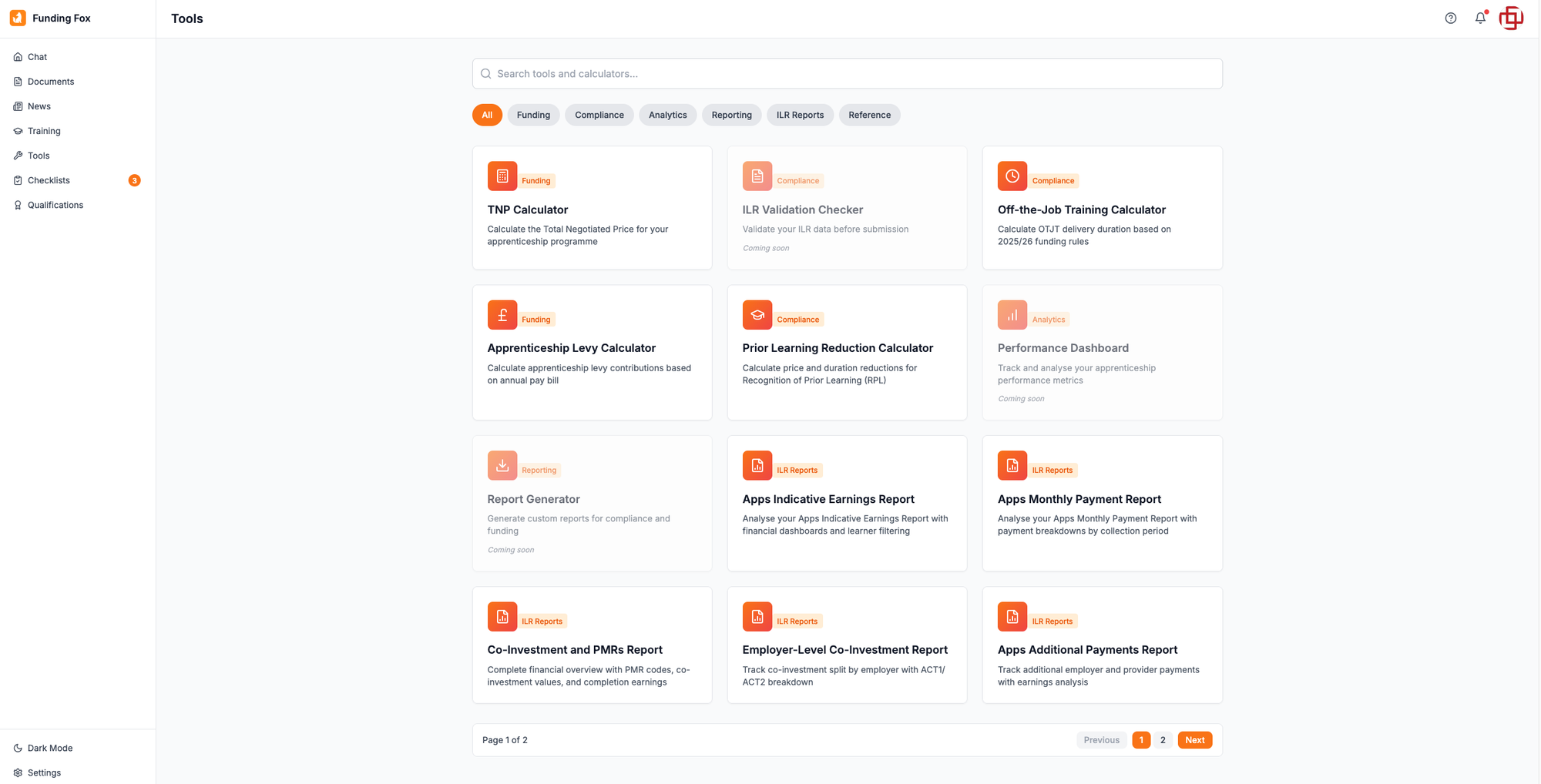The width and height of the screenshot is (1541, 784).
Task: Click the Apps Indicative Earnings Report icon
Action: [757, 466]
